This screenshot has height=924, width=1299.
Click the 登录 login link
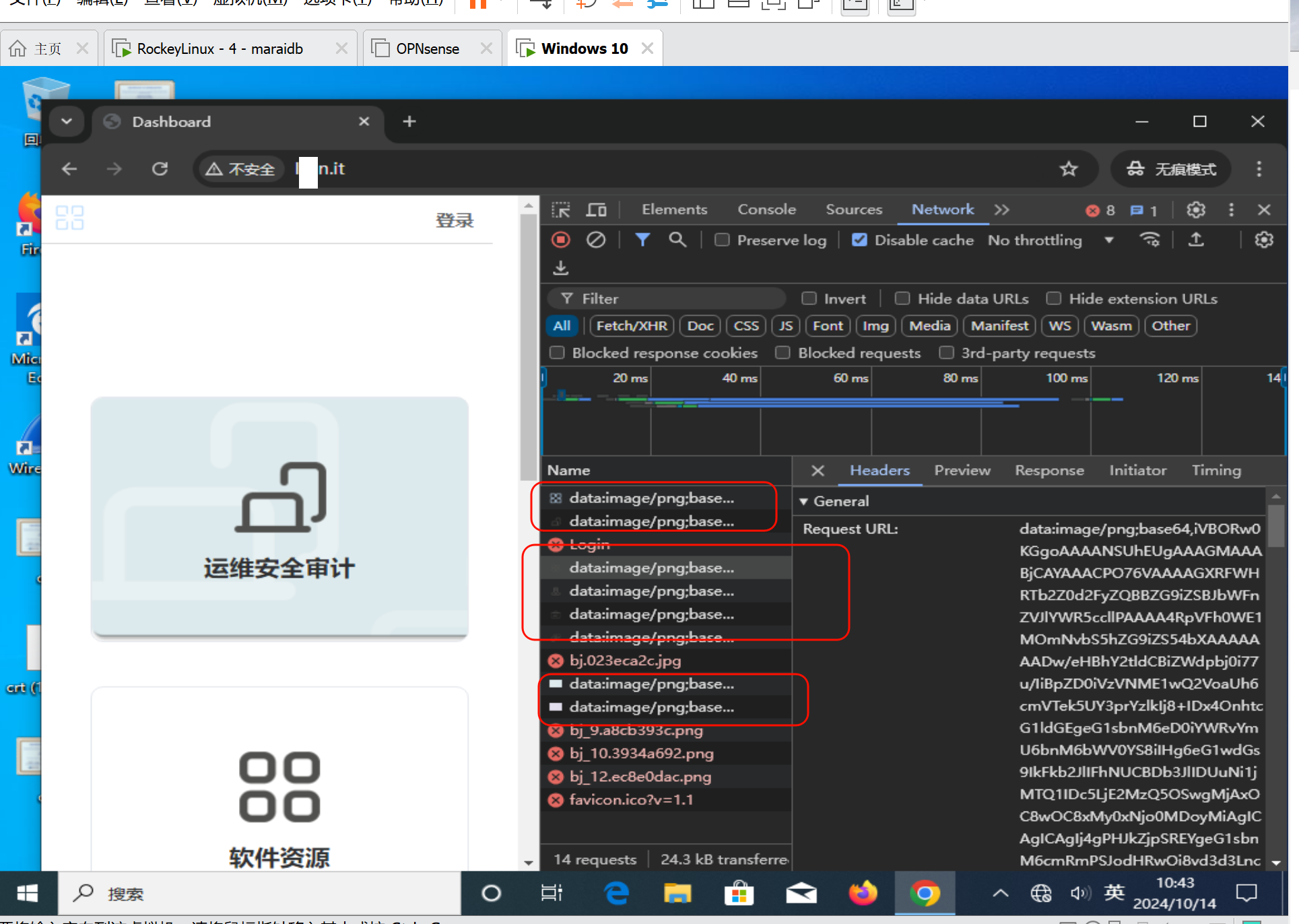[x=455, y=220]
